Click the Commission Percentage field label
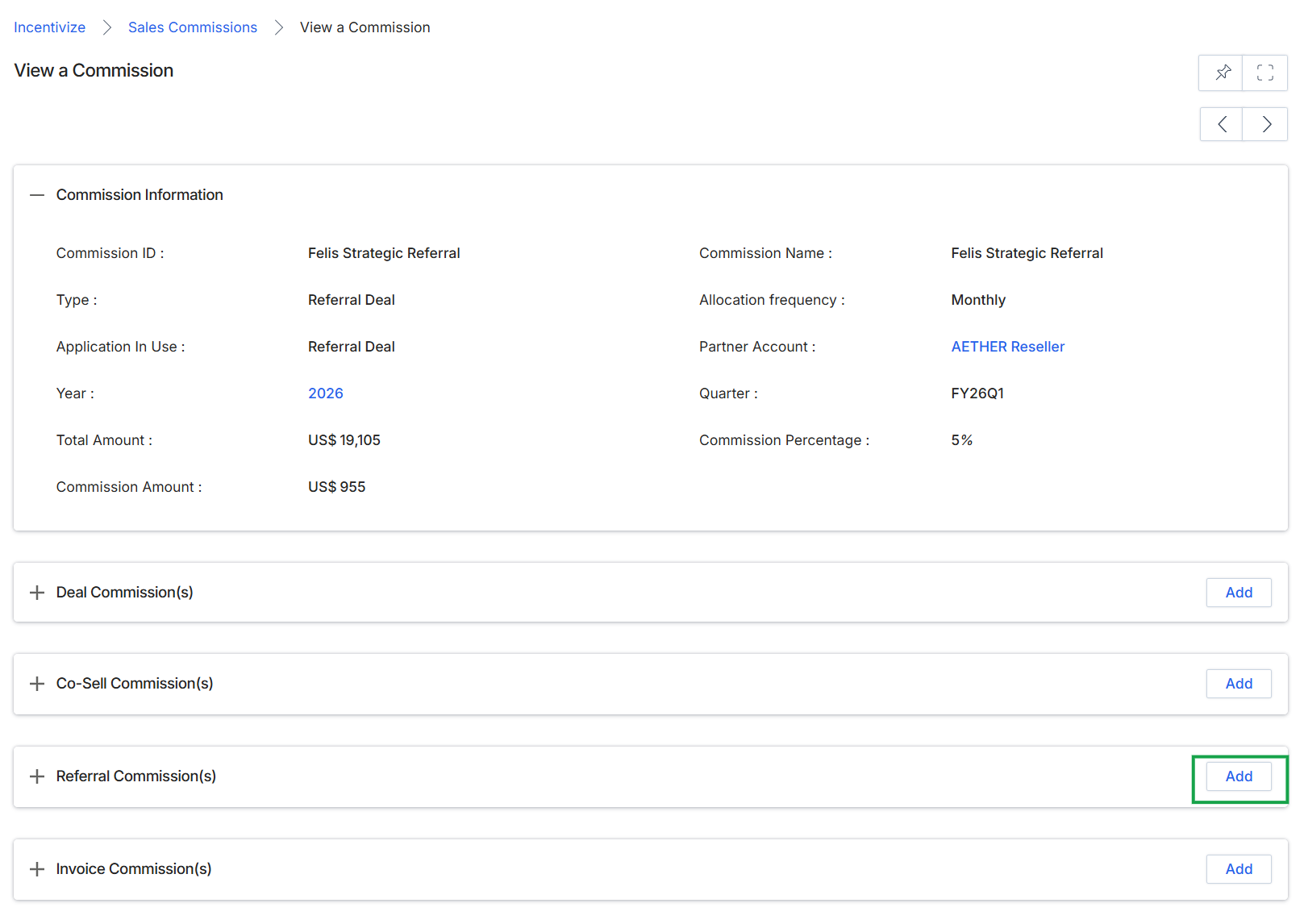 (x=784, y=440)
